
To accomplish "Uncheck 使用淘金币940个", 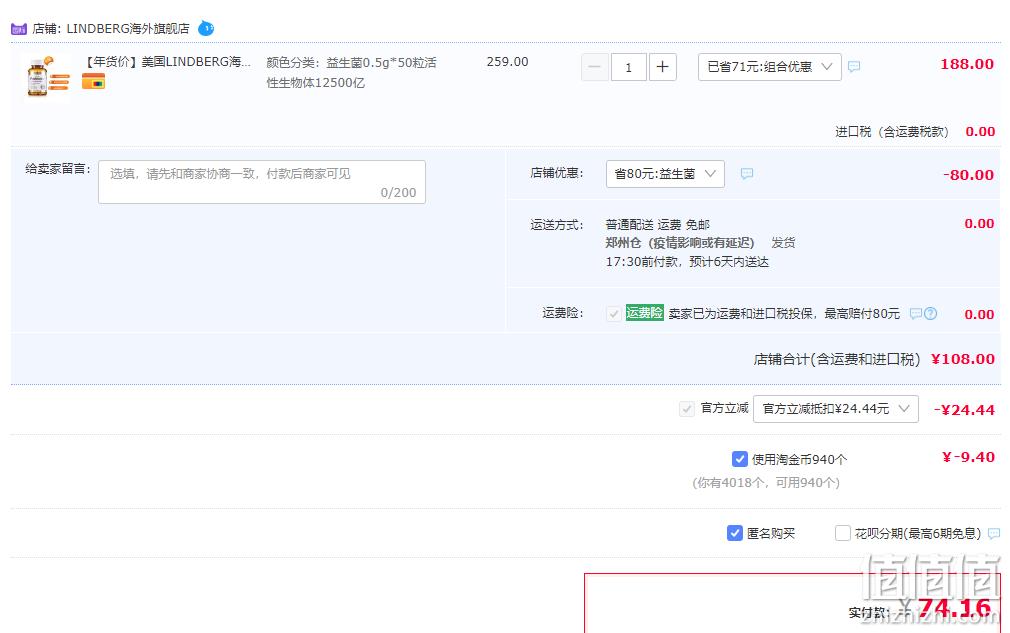I will (x=739, y=459).
